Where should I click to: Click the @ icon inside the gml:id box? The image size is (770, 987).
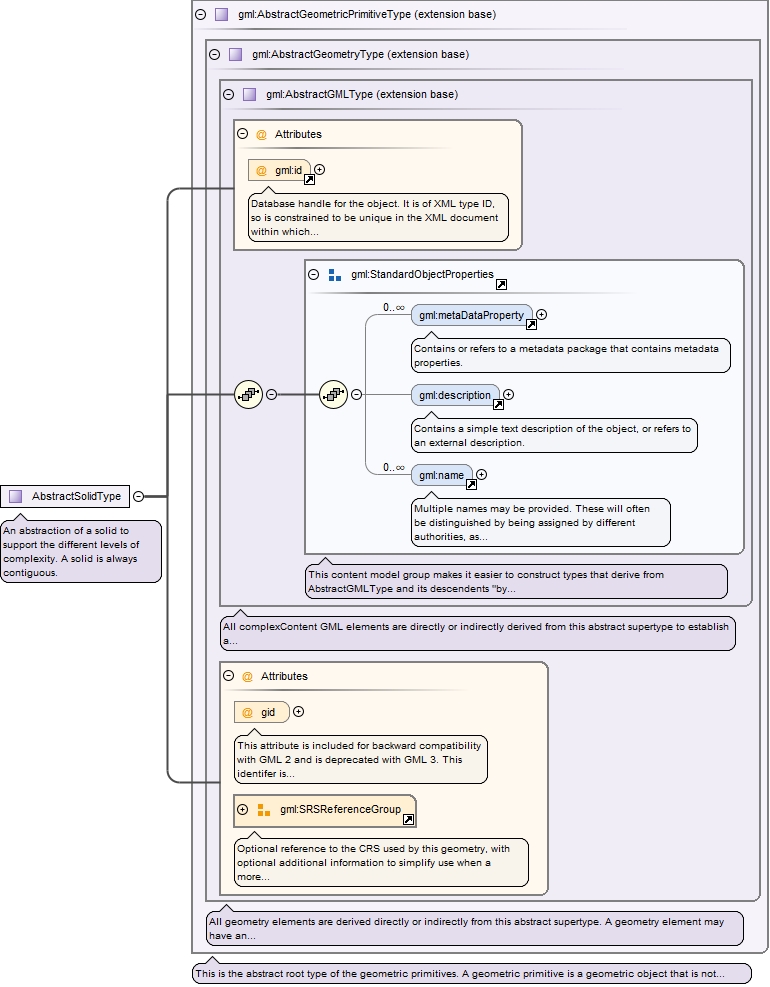[x=261, y=171]
